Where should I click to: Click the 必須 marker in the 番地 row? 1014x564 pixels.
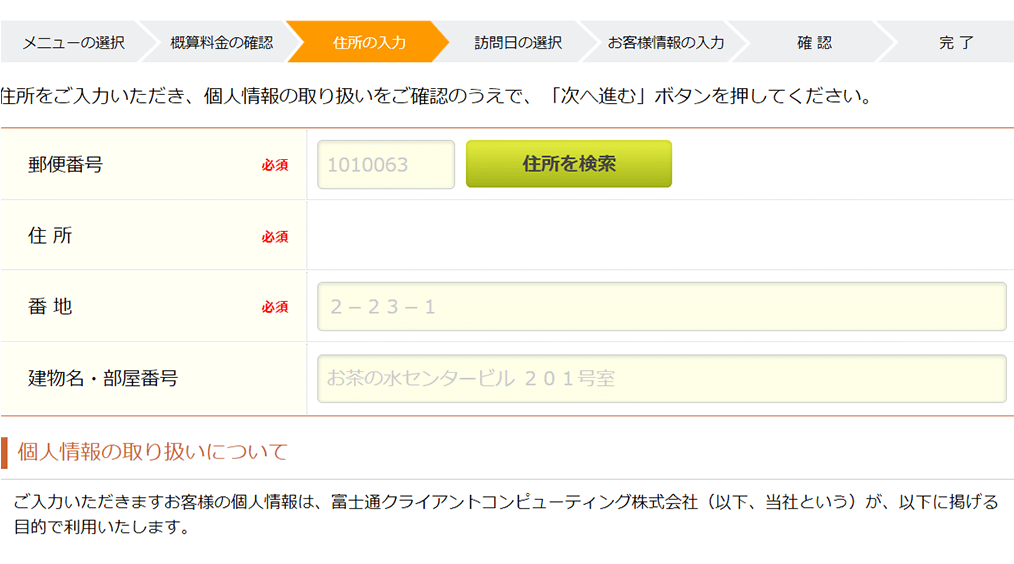(275, 308)
